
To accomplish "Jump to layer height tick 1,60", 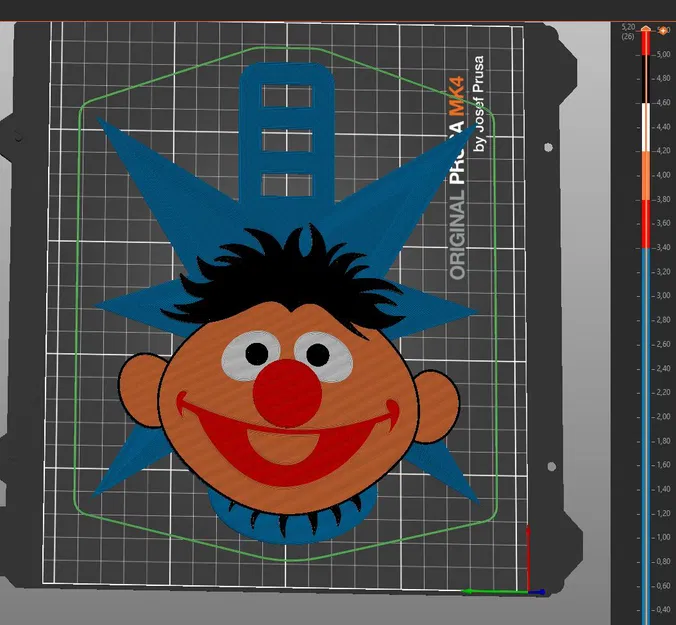I will (664, 465).
